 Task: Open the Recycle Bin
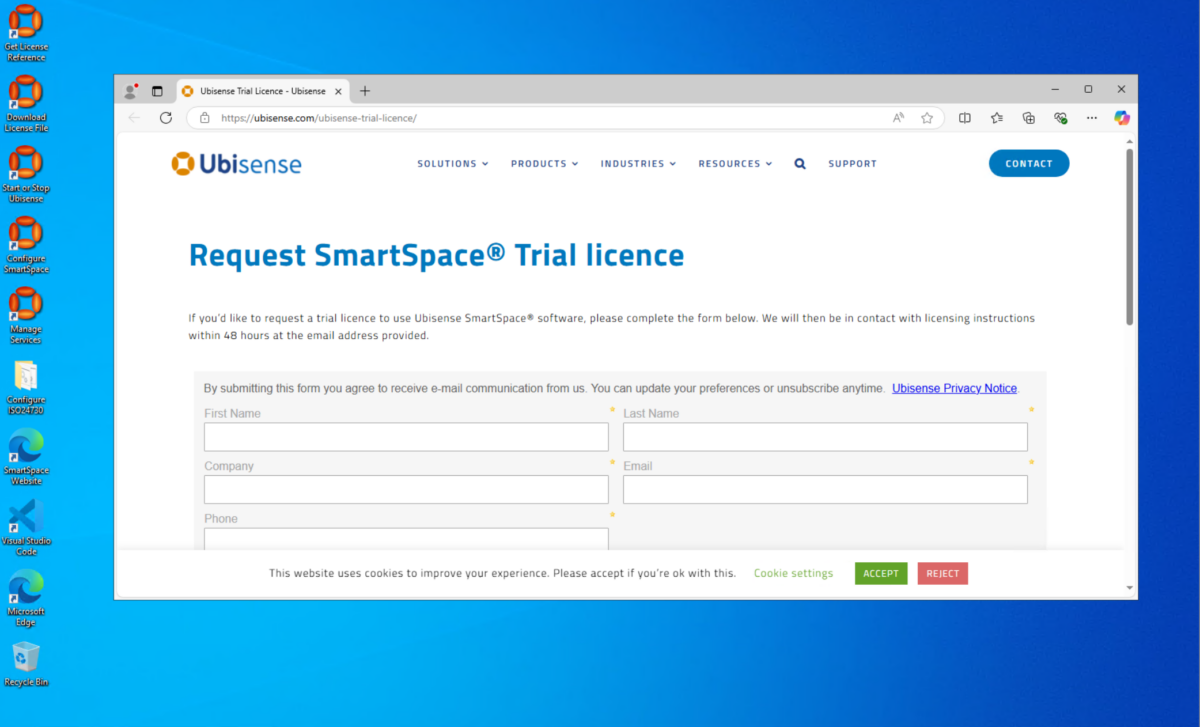point(26,663)
